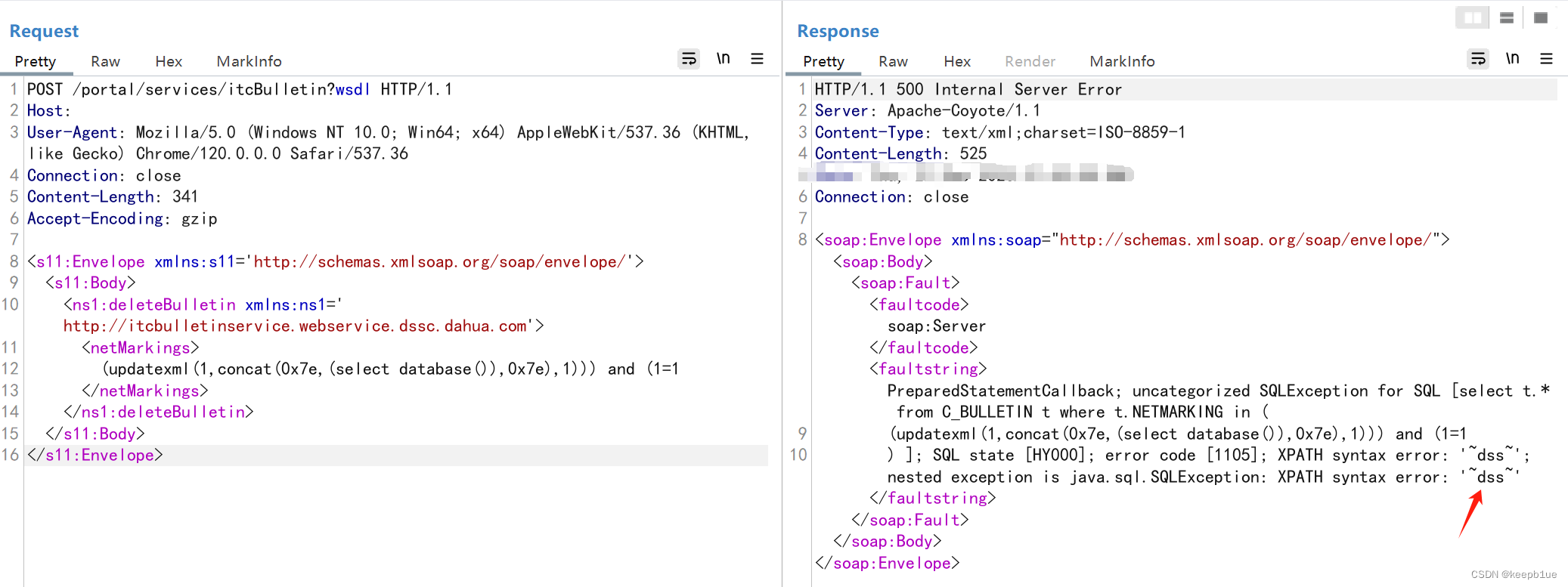Screen dimensions: 1568x587
Task: Click the opening faultcode tag
Action: click(919, 304)
